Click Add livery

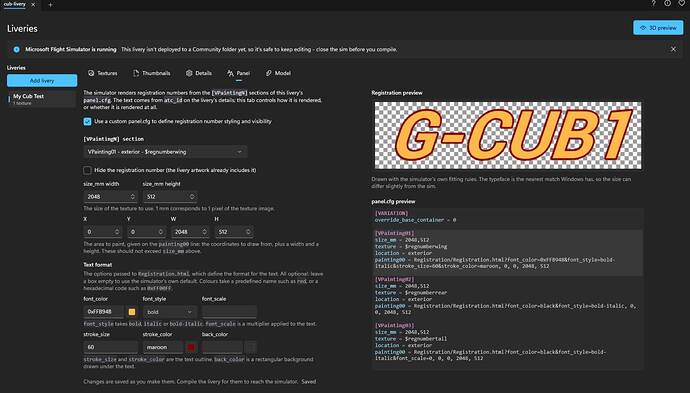pos(42,81)
